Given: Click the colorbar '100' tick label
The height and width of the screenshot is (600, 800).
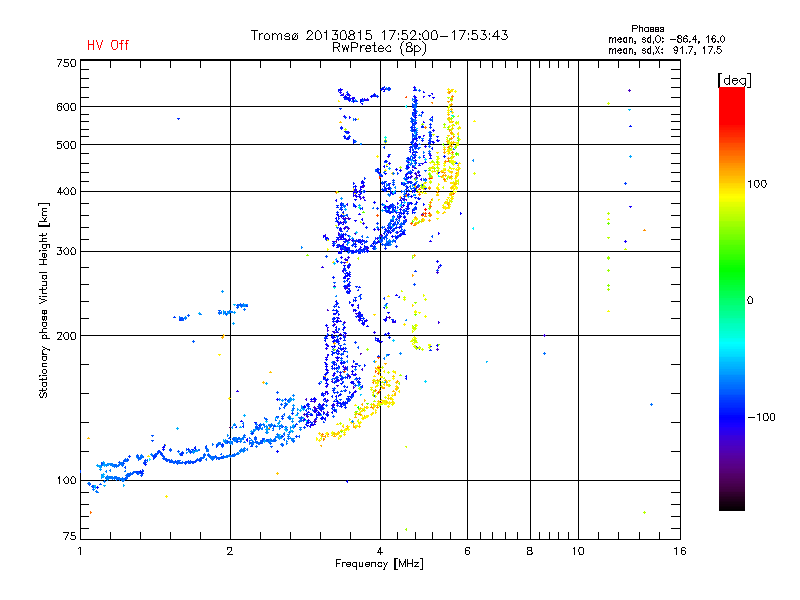Looking at the screenshot, I should 757,184.
